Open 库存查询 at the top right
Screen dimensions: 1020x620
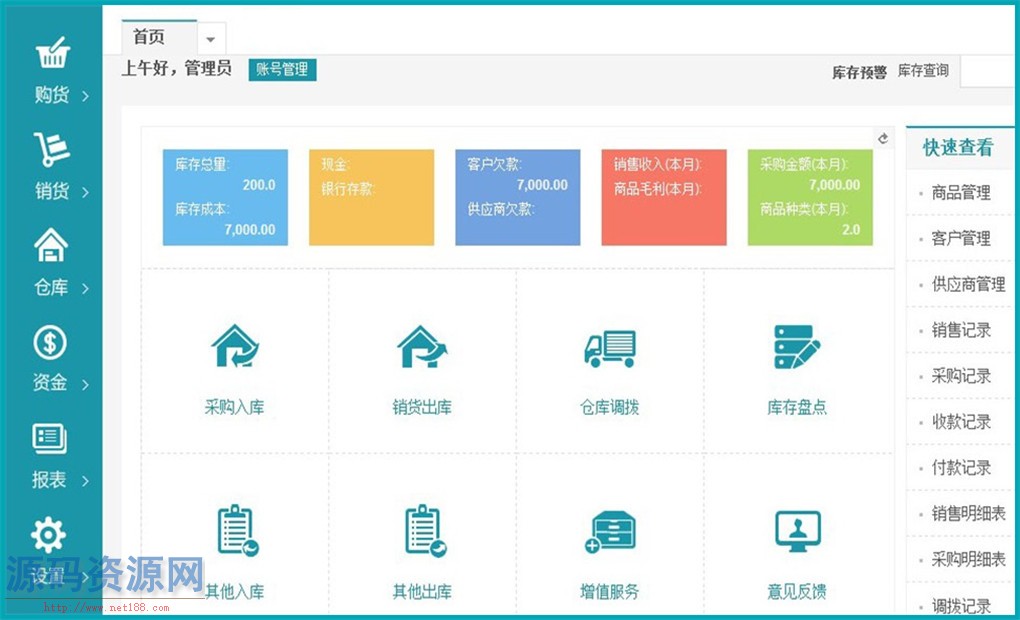tap(923, 72)
